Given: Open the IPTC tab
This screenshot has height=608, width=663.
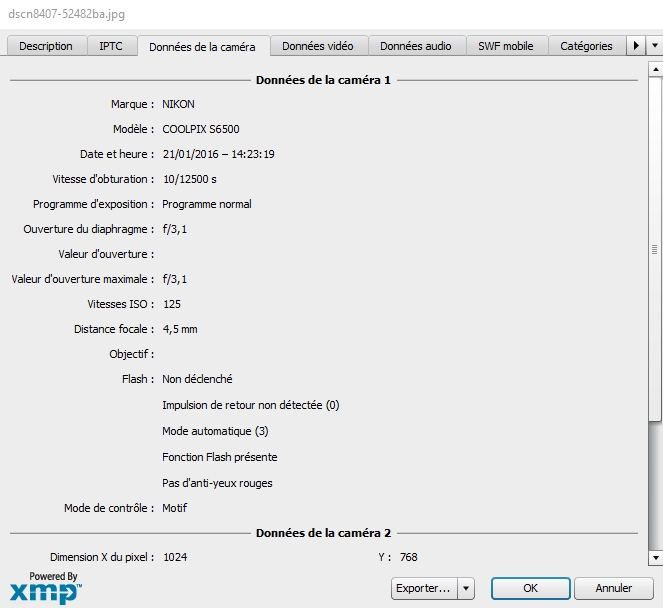Looking at the screenshot, I should [111, 46].
